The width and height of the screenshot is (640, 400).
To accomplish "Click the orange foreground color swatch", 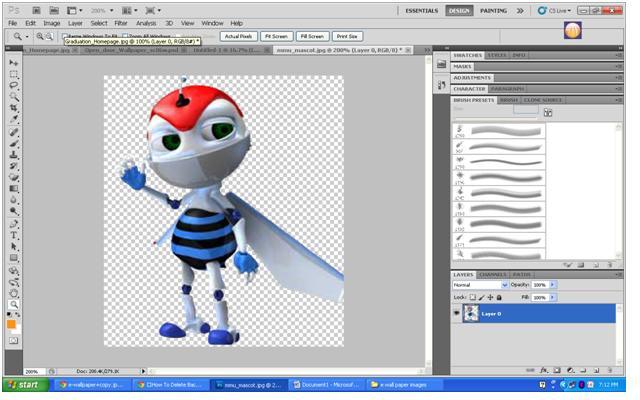I will tap(11, 324).
